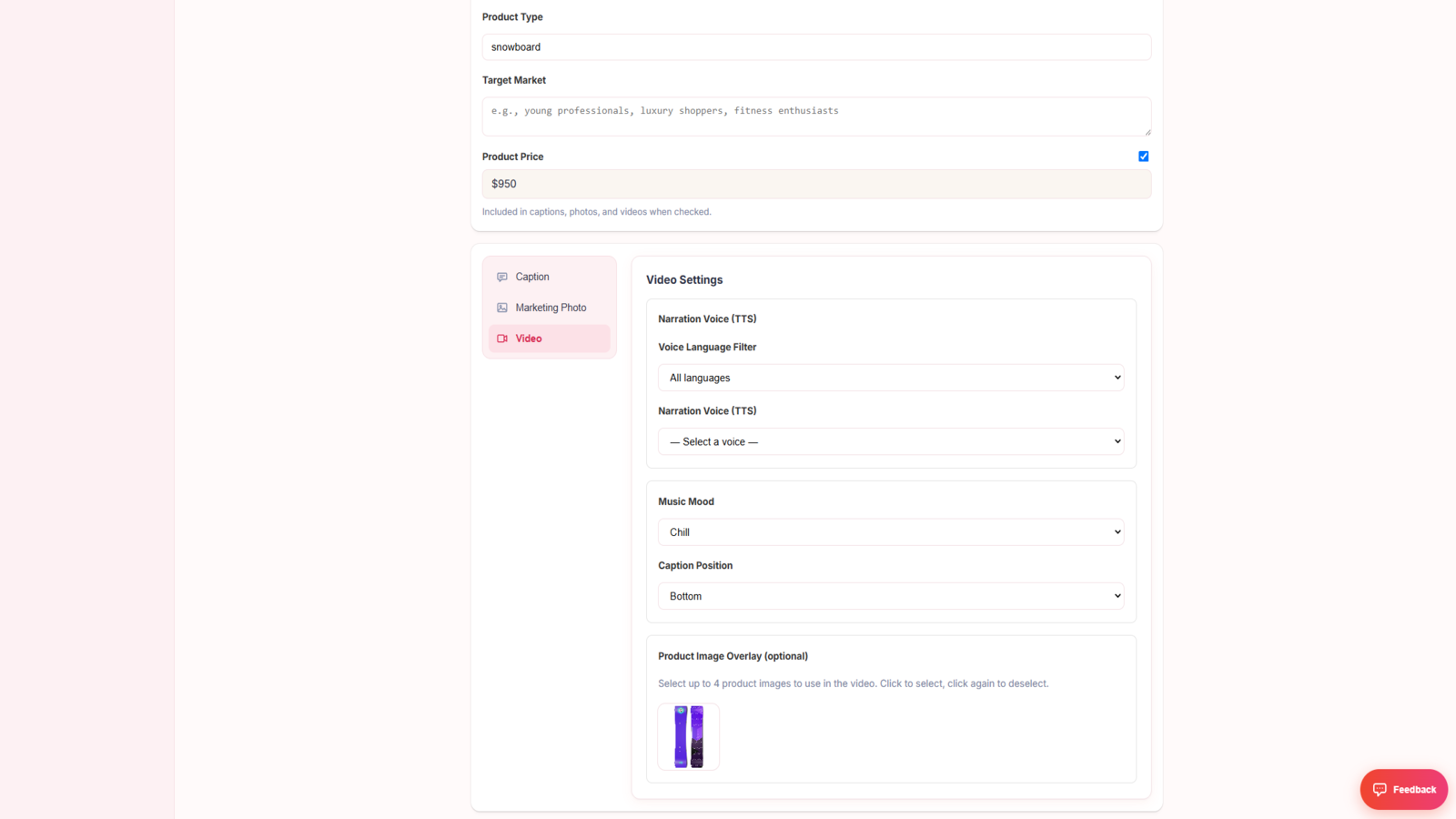This screenshot has height=819, width=1456.
Task: Select the Video tab
Action: 550,339
